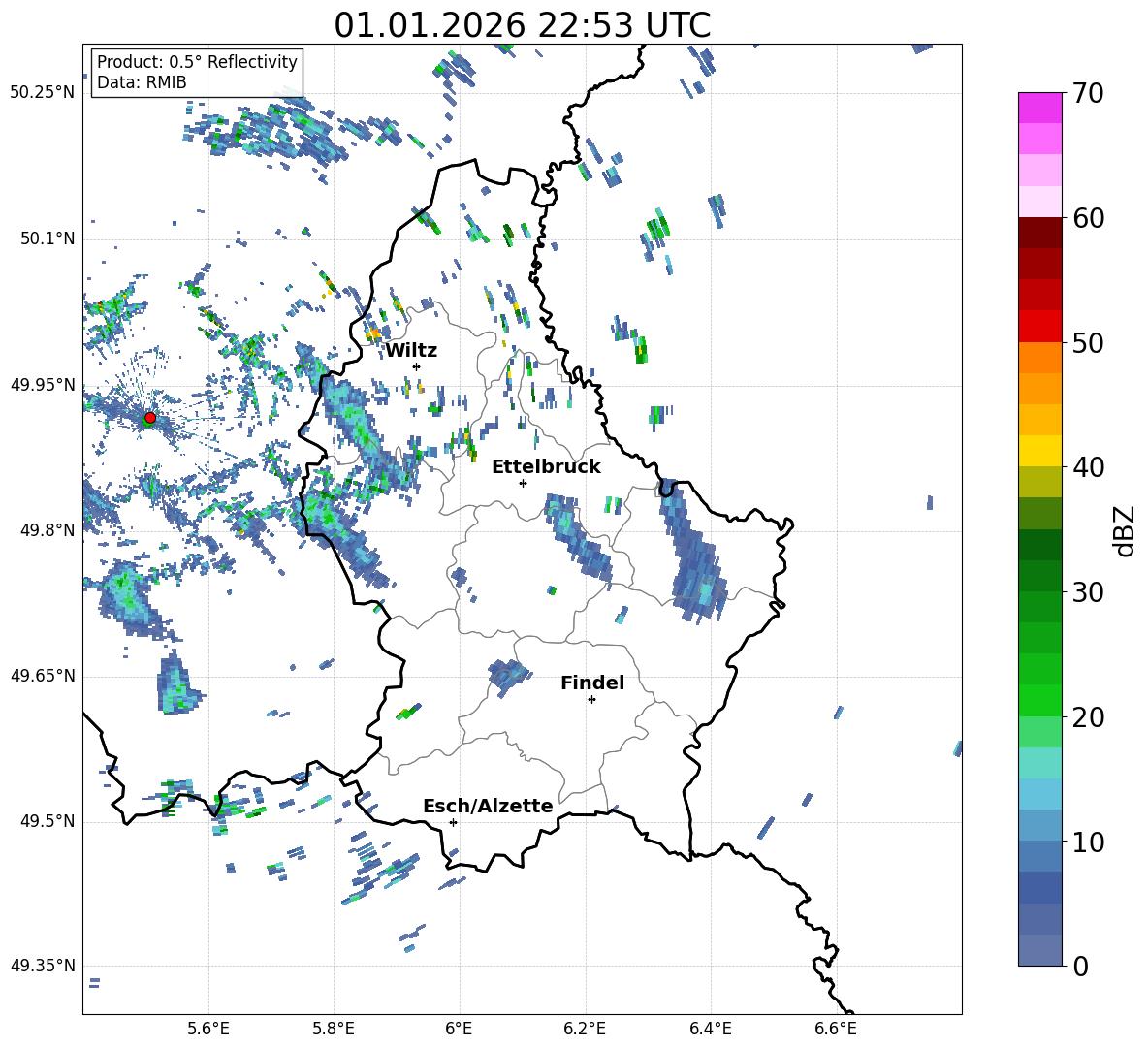Click the yellow 40 dBZ color band
Image resolution: width=1148 pixels, height=1048 pixels.
click(1039, 451)
